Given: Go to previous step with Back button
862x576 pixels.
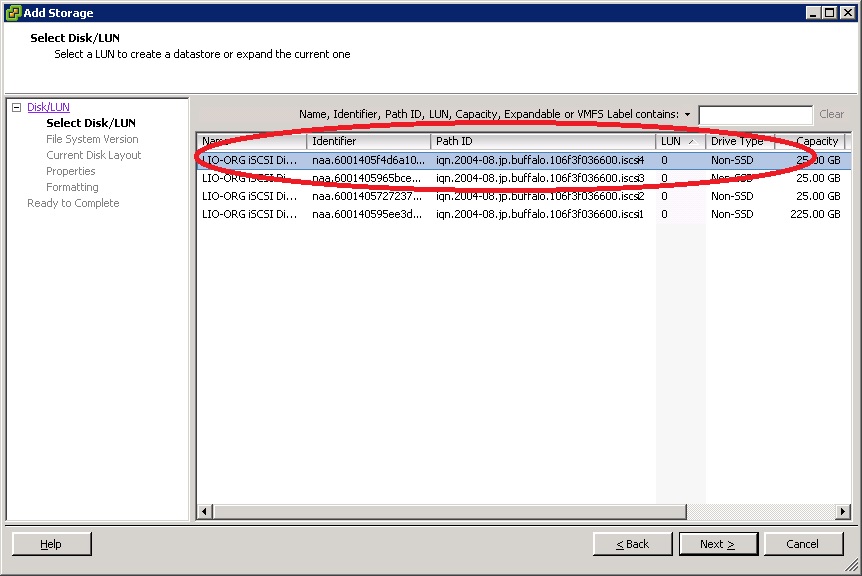Looking at the screenshot, I should pos(632,544).
